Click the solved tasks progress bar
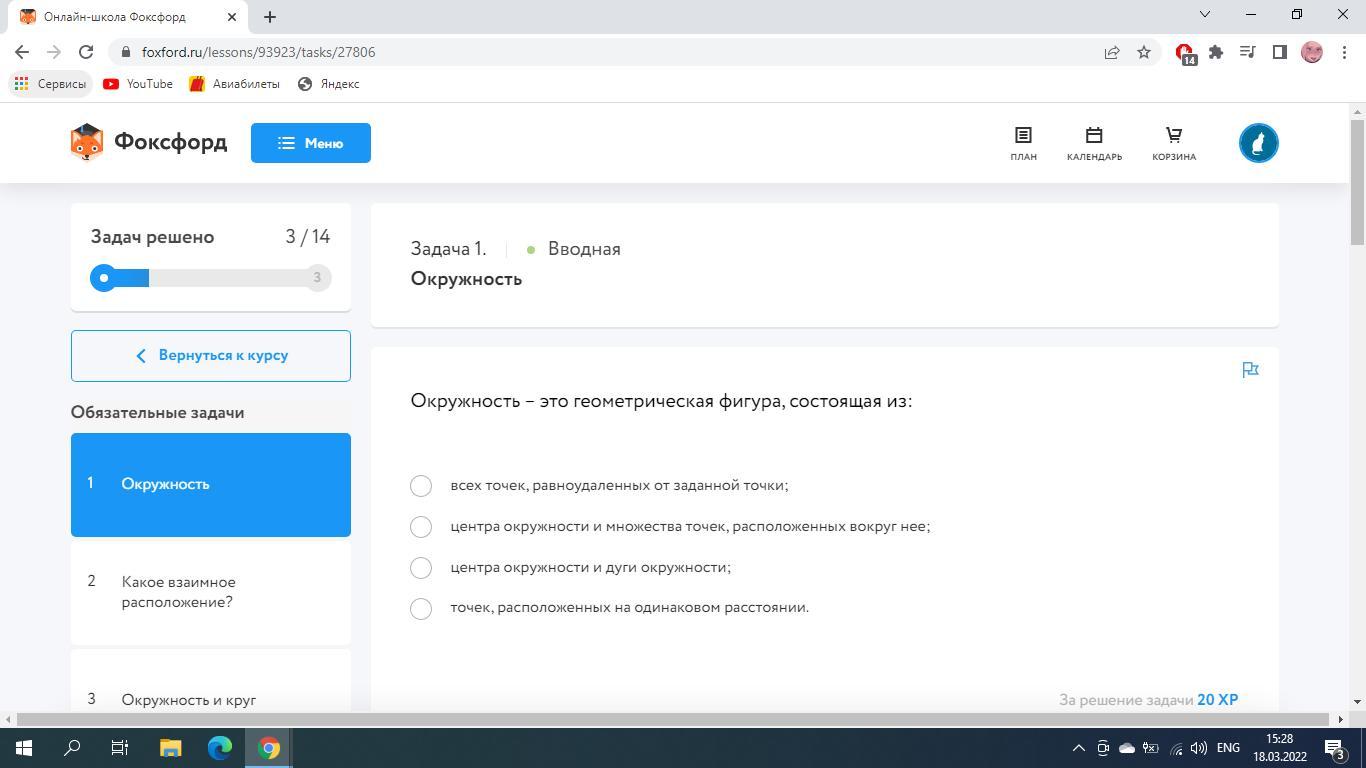The width and height of the screenshot is (1366, 768). pos(211,278)
